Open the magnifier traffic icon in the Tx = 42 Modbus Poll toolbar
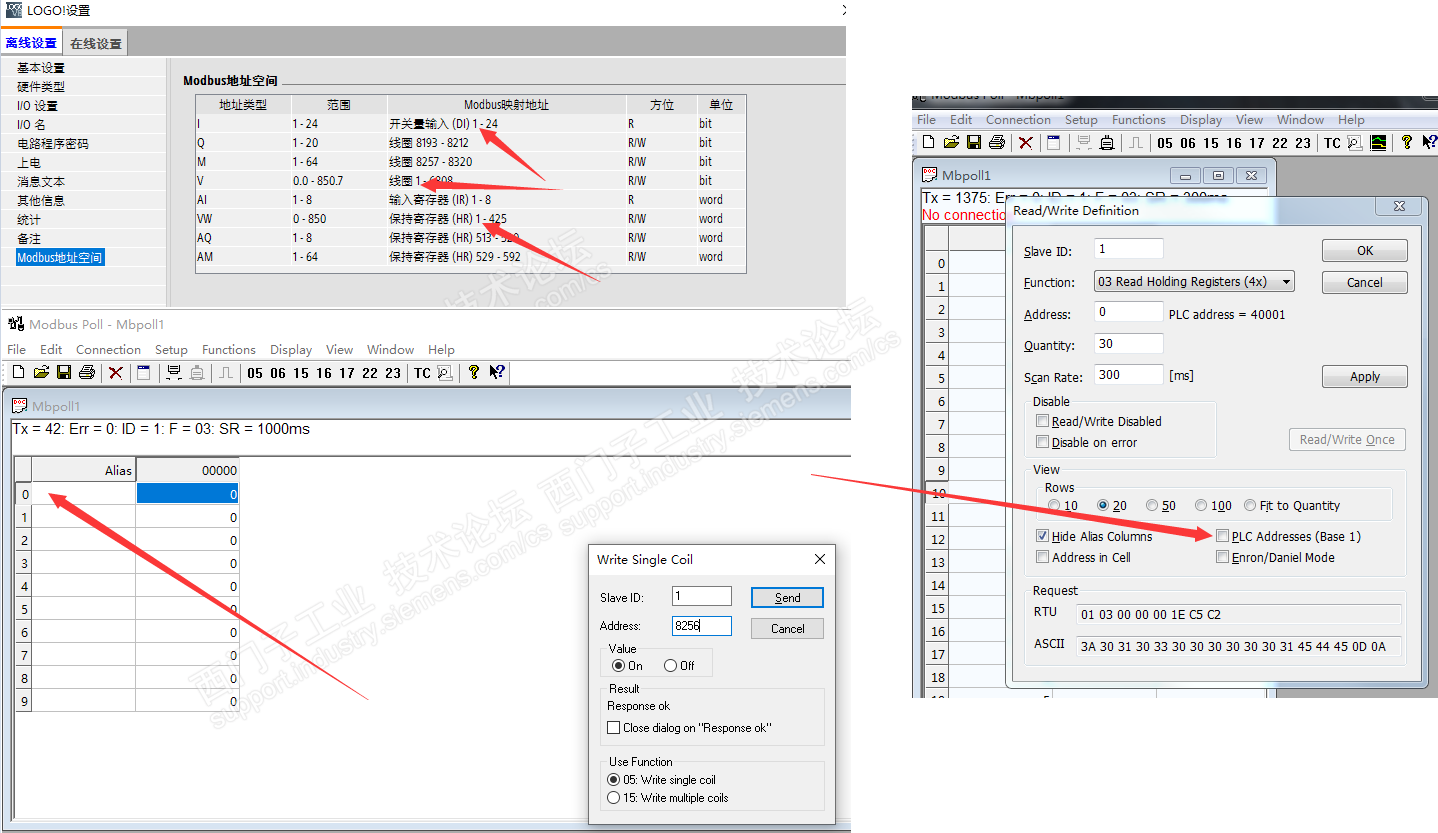Viewport: 1438px width, 833px height. click(x=445, y=373)
